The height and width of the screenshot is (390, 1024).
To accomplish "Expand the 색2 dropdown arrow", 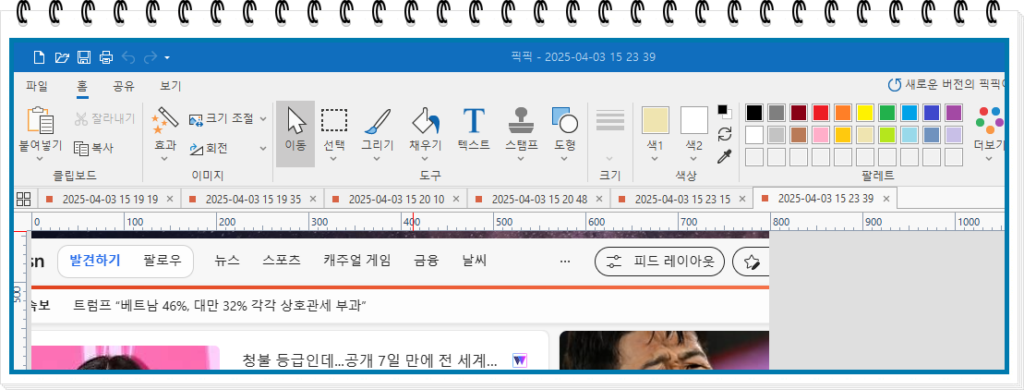I will [x=694, y=159].
